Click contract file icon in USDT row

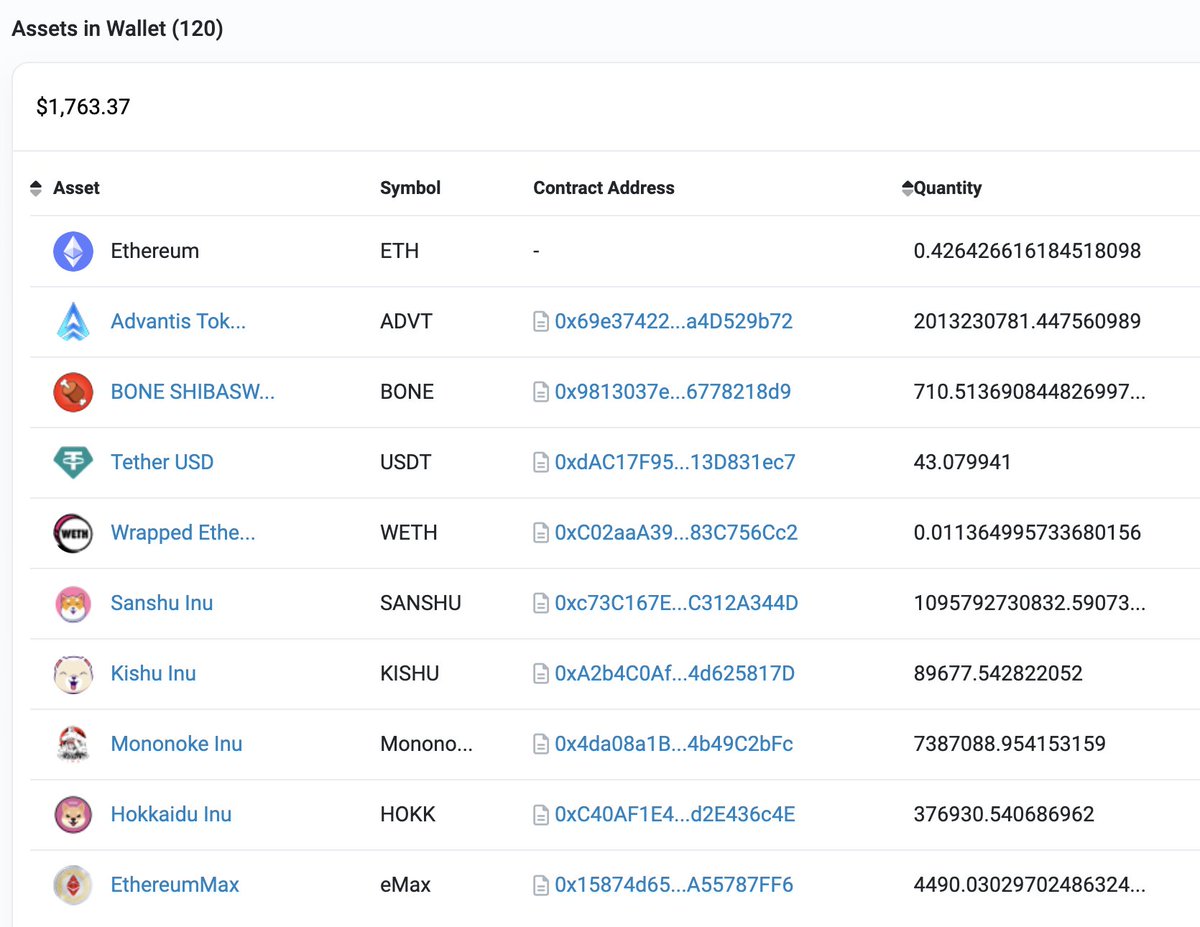click(x=541, y=462)
